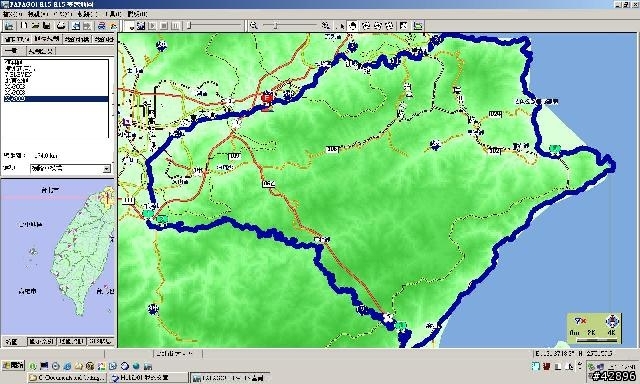Screen dimensions: 640x384
Task: Click the show desktop quick launch icon
Action: click(44, 366)
